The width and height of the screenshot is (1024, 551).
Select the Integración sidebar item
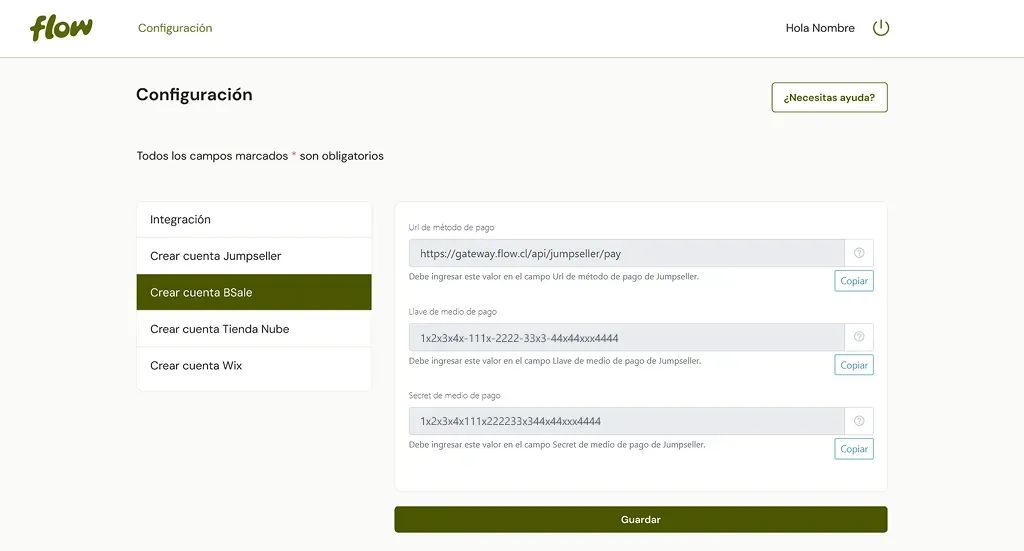(x=254, y=219)
